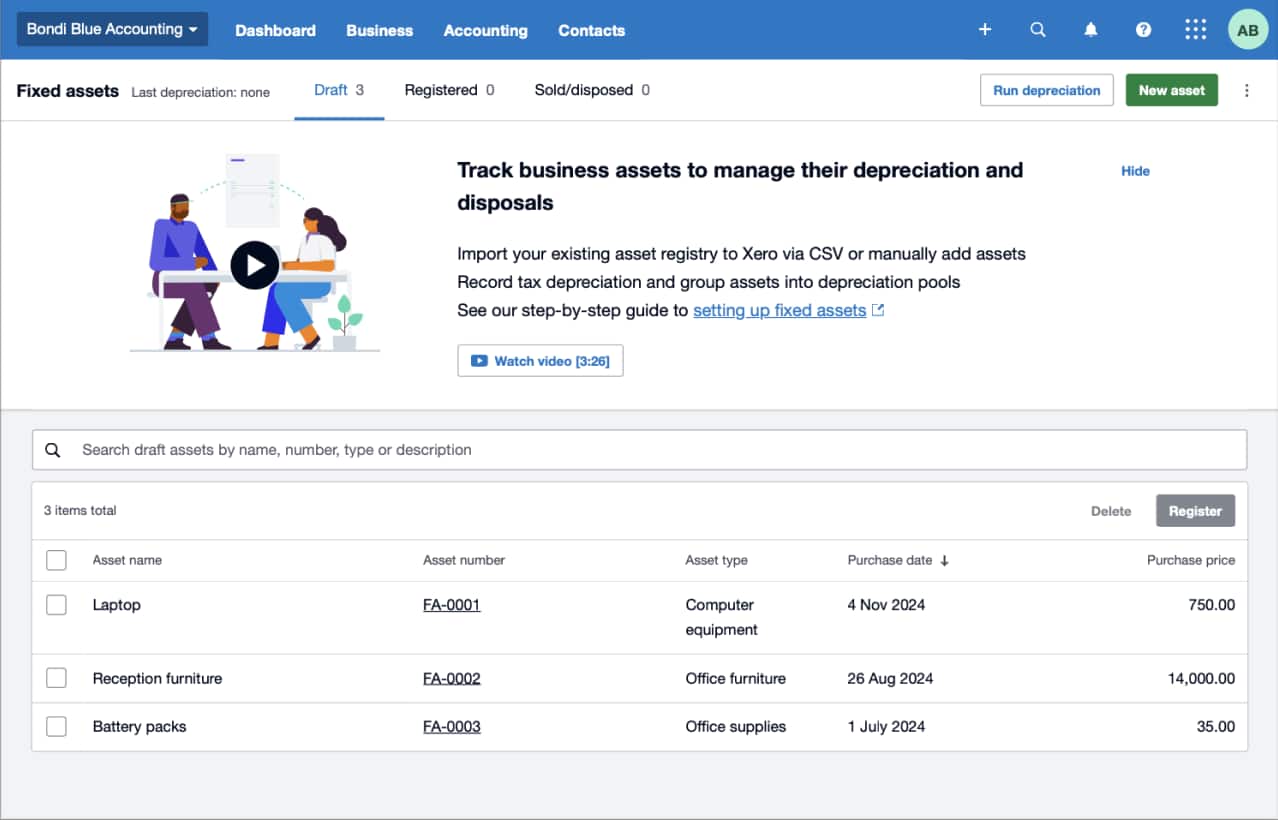The width and height of the screenshot is (1278, 820).
Task: Open the notifications bell
Action: (1091, 30)
